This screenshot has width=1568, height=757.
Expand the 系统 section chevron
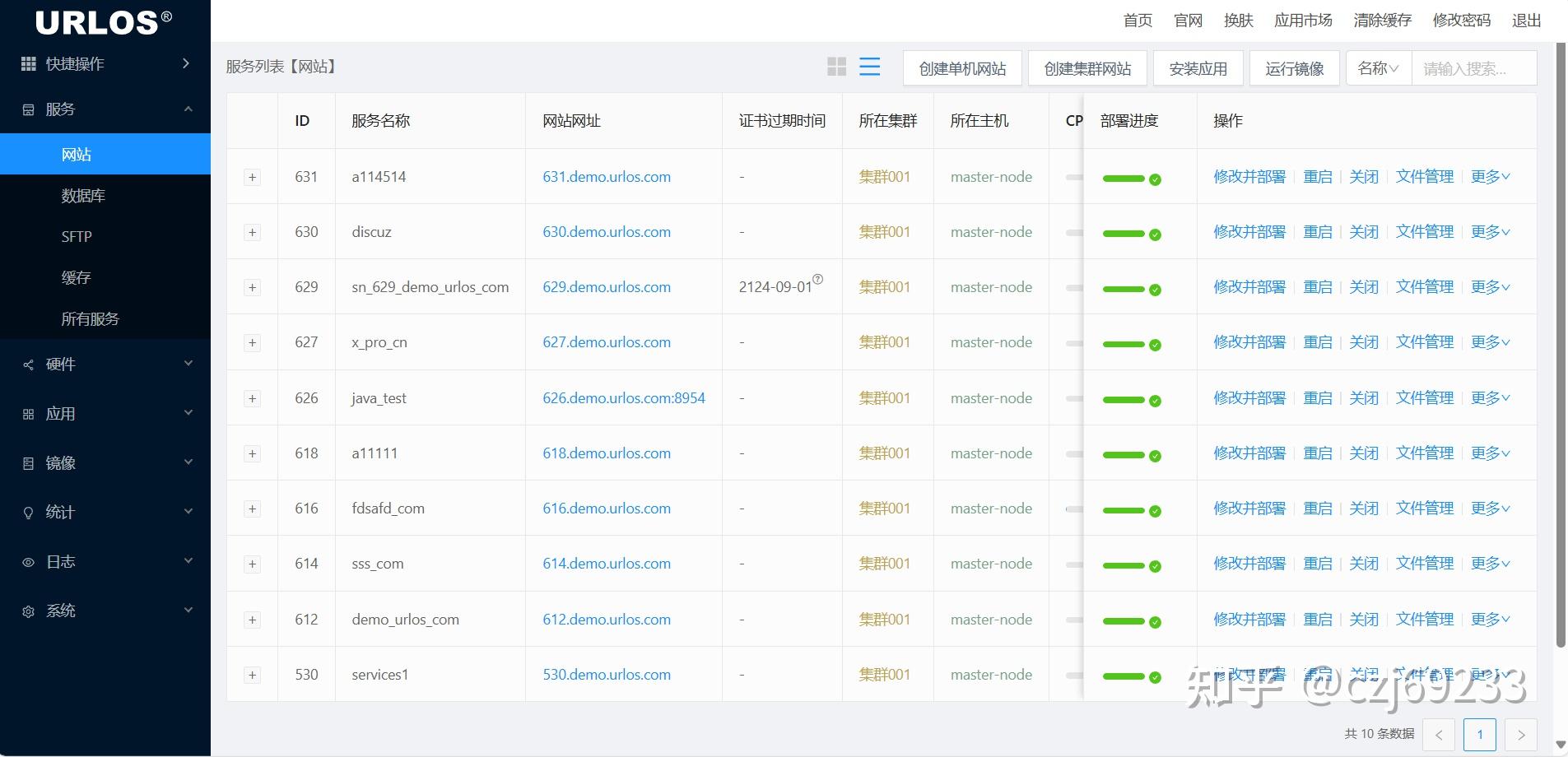click(188, 611)
